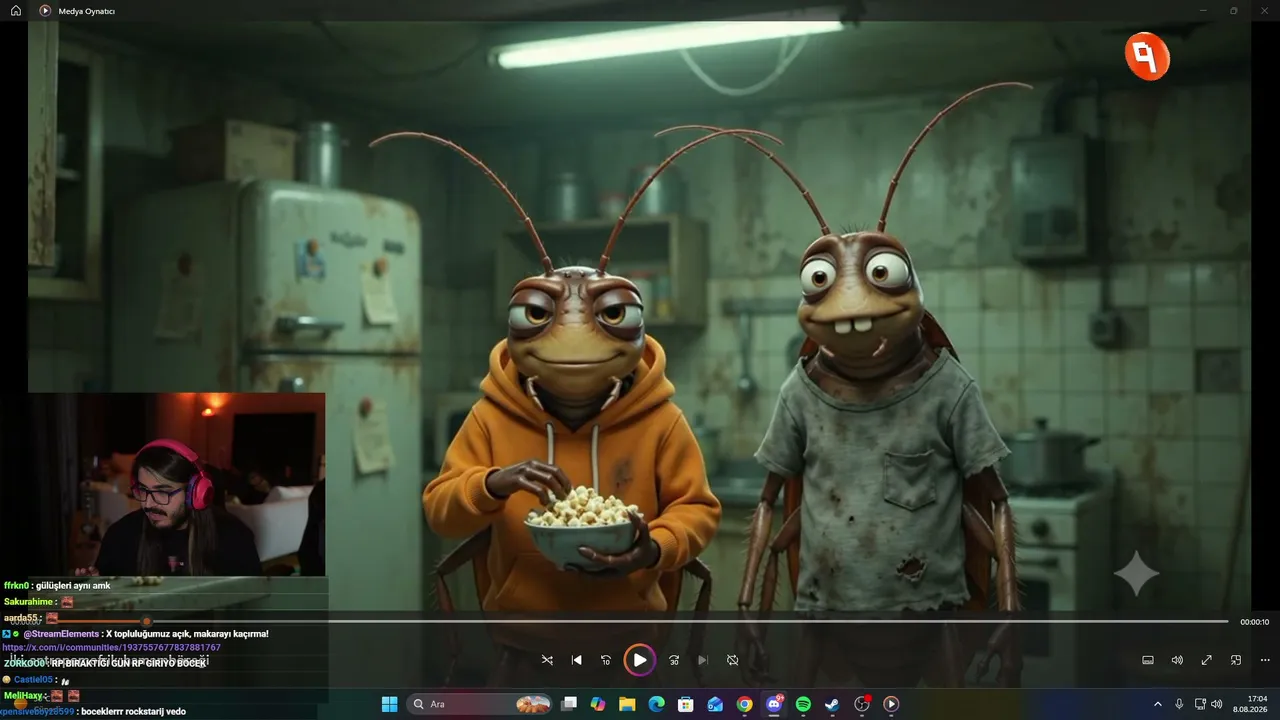Click the Castiel05 username in chat
This screenshot has width=1280, height=720.
[x=33, y=680]
